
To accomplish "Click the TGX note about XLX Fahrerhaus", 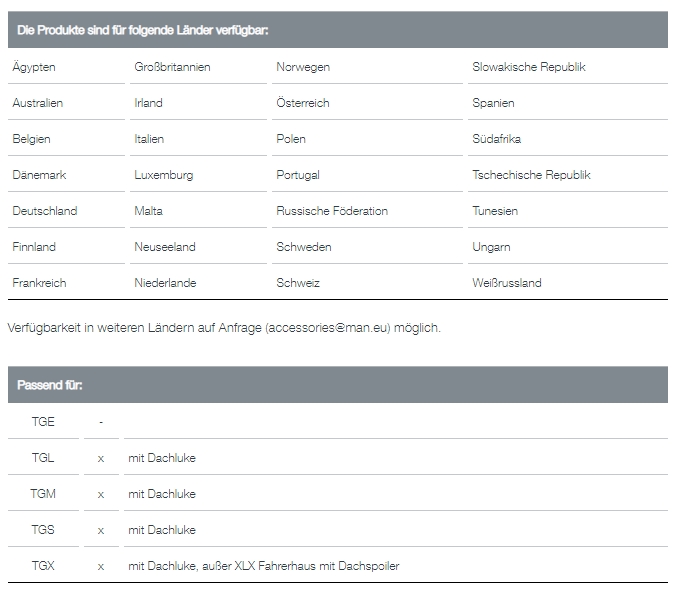I will tap(264, 566).
